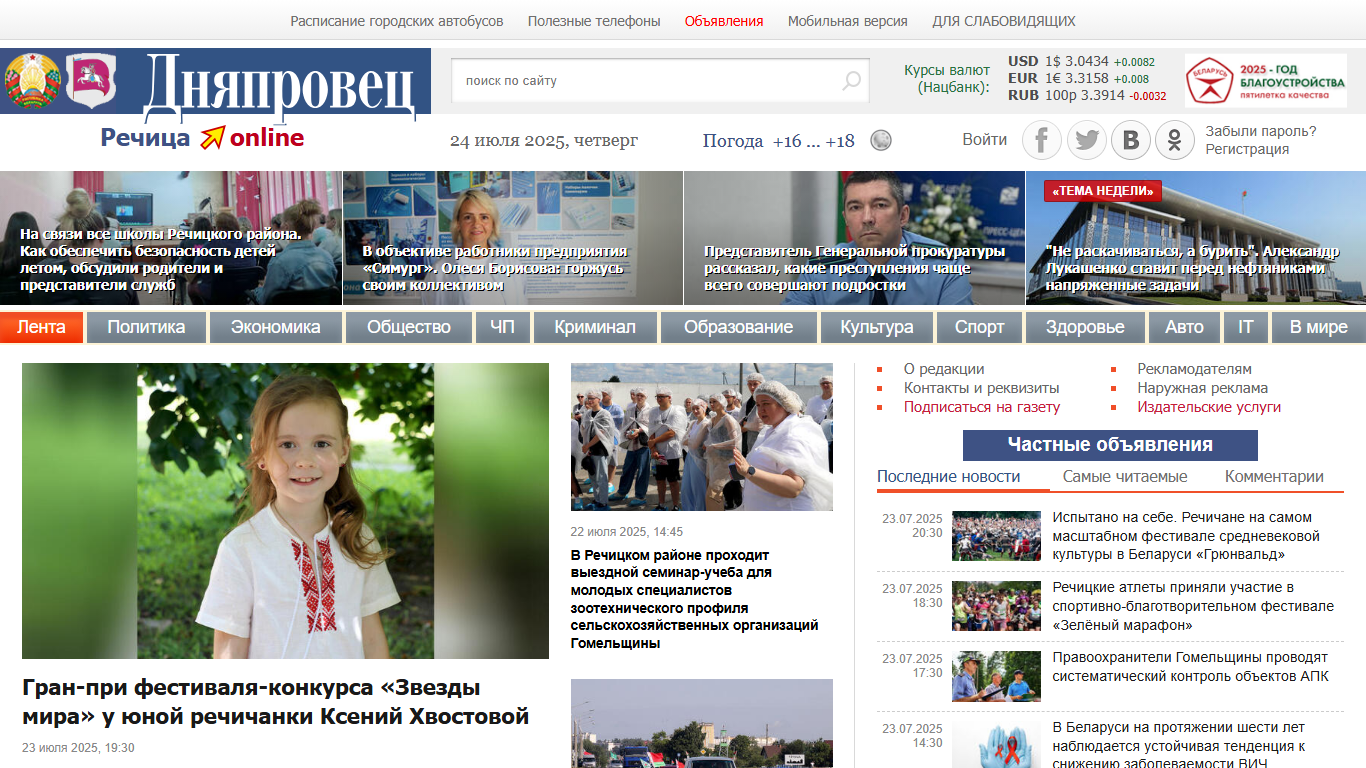Open the red Объявления link
The height and width of the screenshot is (768, 1366).
(x=724, y=21)
